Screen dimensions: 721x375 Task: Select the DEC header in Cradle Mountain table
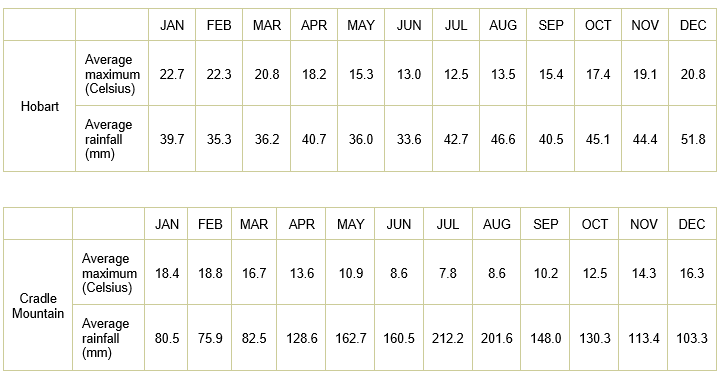tap(692, 224)
